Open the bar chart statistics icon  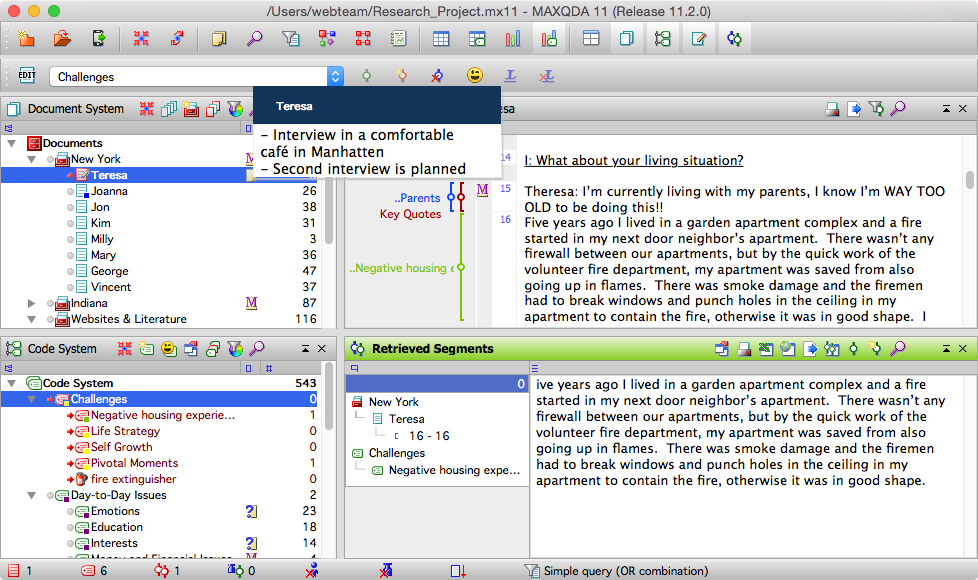coord(513,39)
